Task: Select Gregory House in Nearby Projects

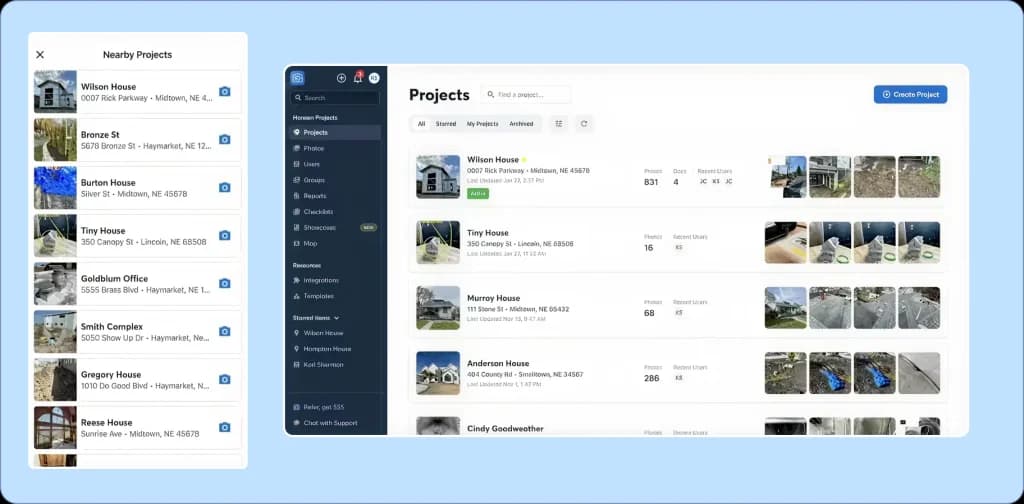Action: [x=138, y=379]
